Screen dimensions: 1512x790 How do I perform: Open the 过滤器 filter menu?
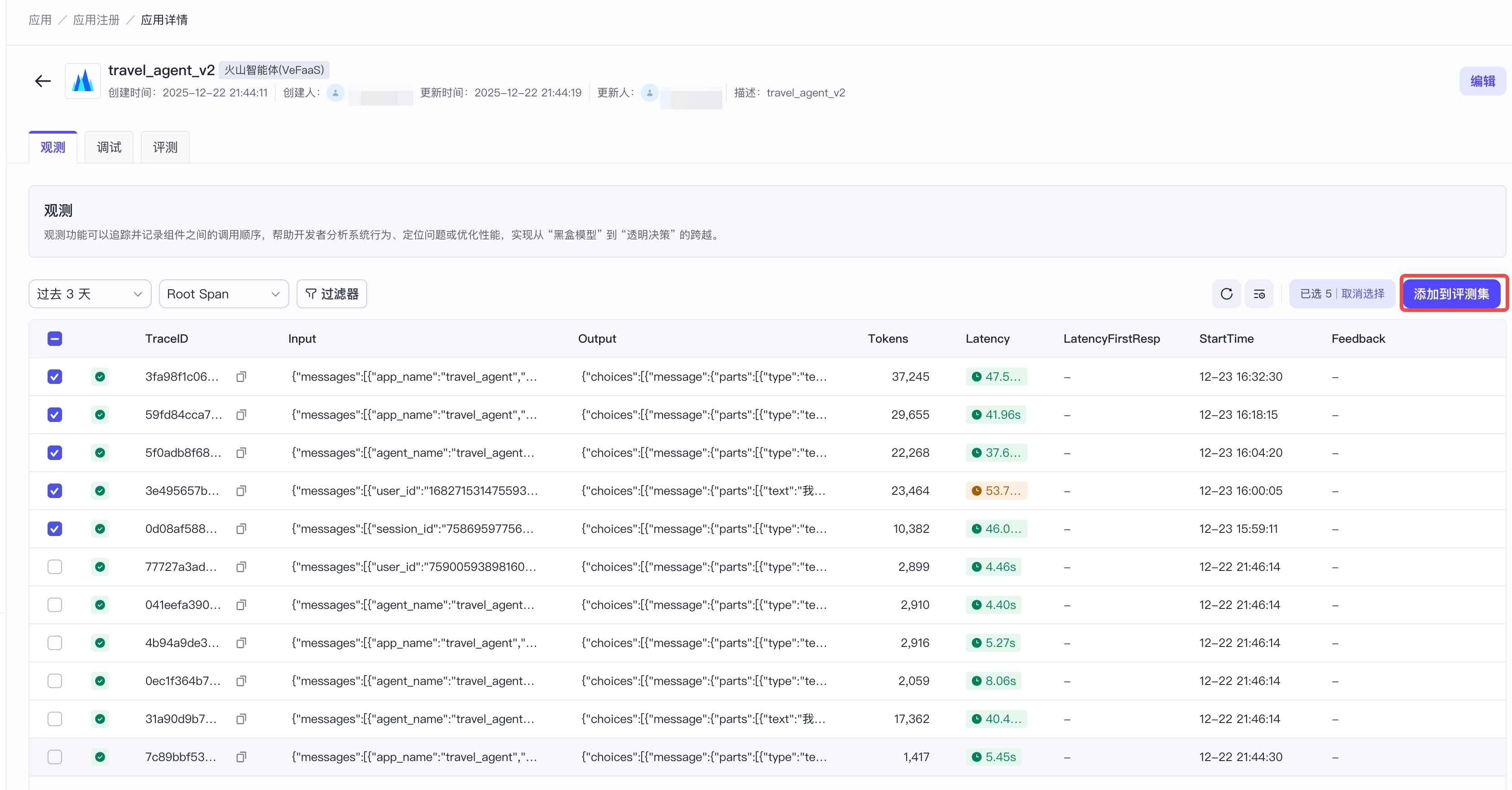(331, 294)
